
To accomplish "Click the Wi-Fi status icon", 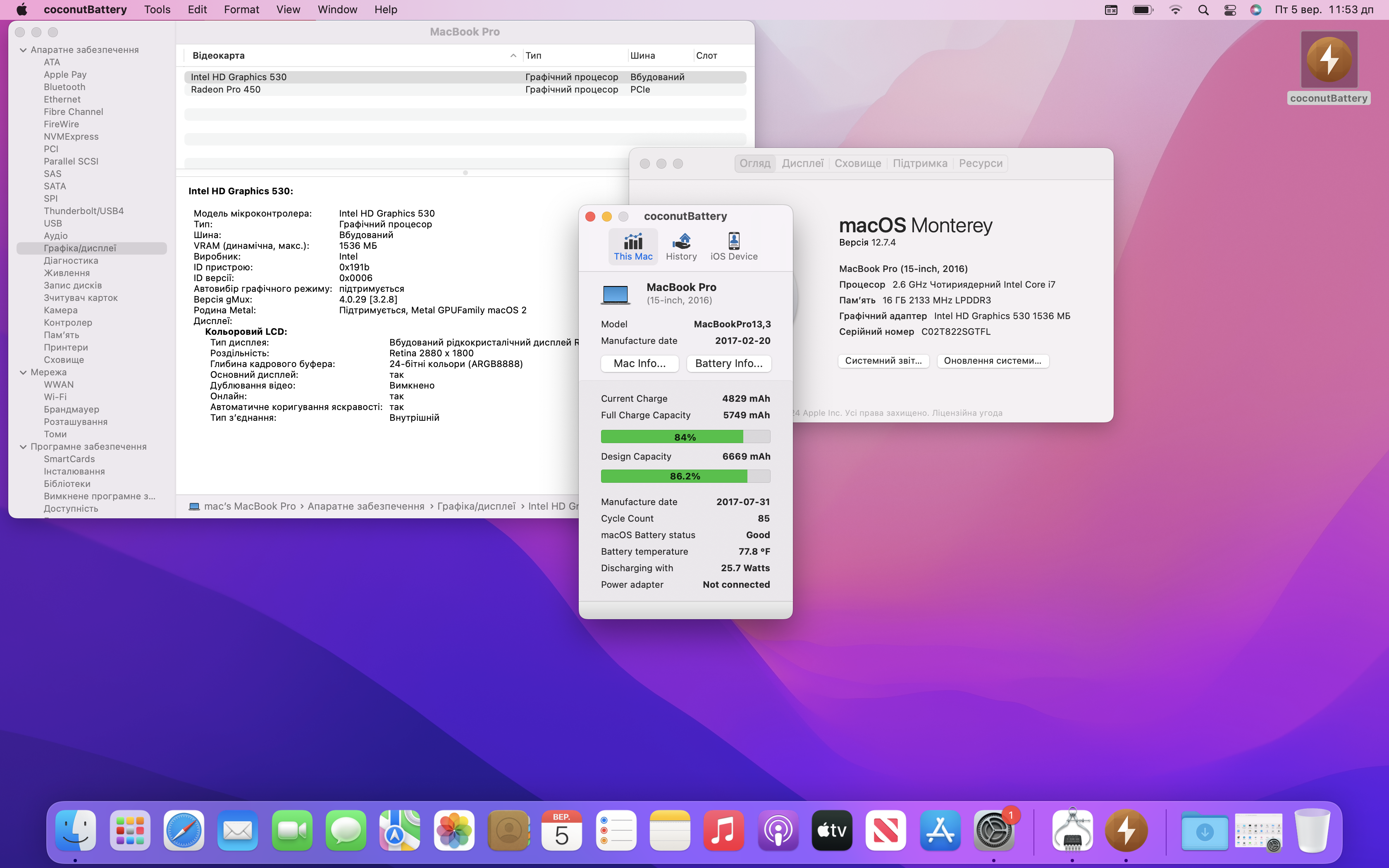I will coord(1175,10).
